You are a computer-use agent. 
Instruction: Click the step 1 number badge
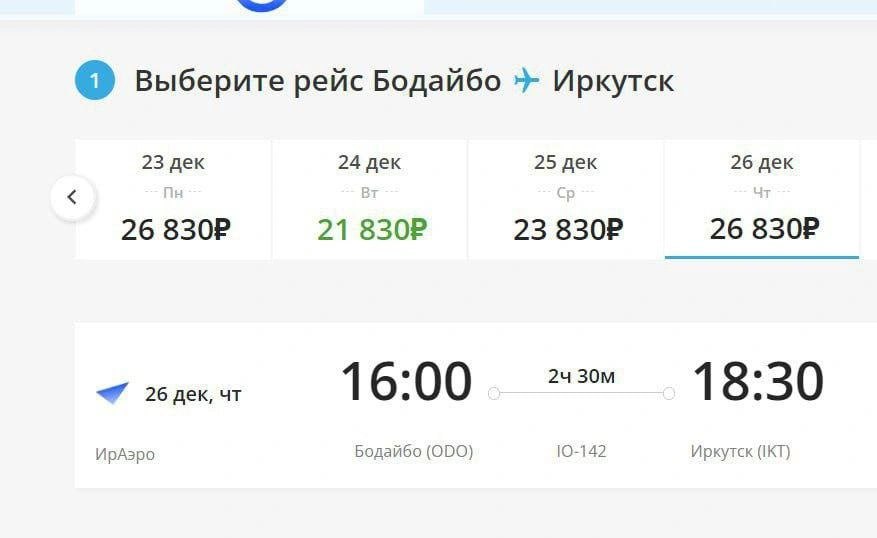tap(95, 81)
